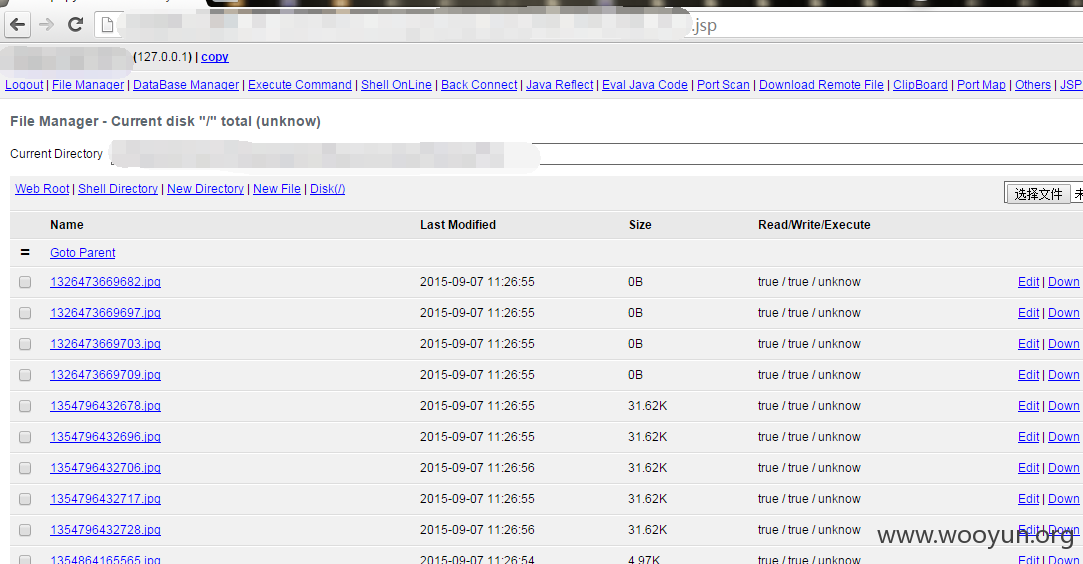This screenshot has width=1083, height=564.
Task: Download file 1354796432678.jpg
Action: tap(1064, 406)
